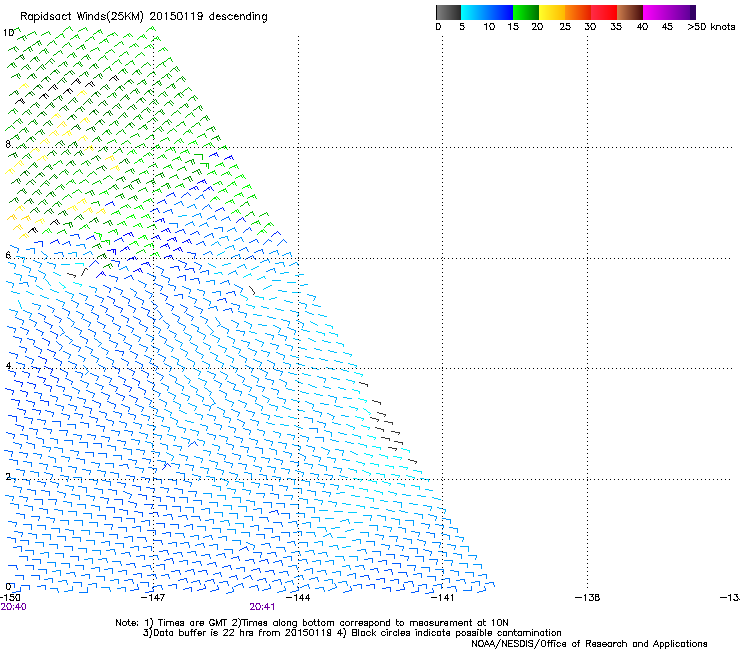Click the latitude axis label '4'
Viewport: 740px width, 650px height.
pos(8,366)
